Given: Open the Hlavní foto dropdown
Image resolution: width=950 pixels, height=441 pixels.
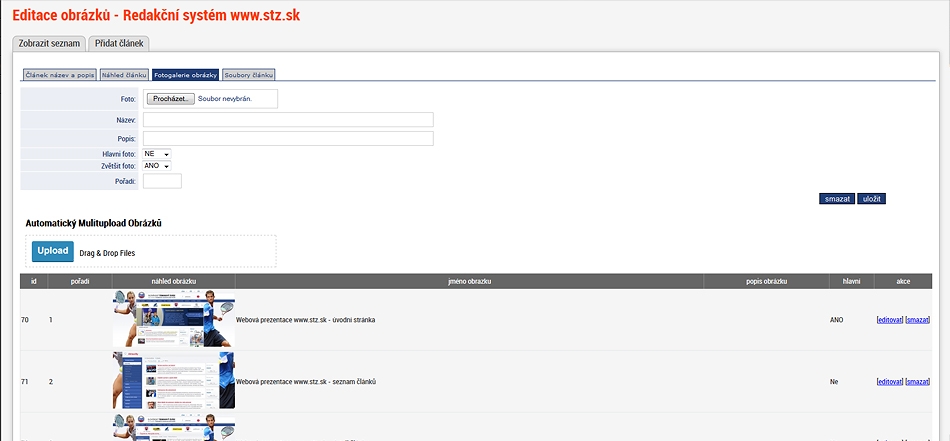Looking at the screenshot, I should (156, 154).
